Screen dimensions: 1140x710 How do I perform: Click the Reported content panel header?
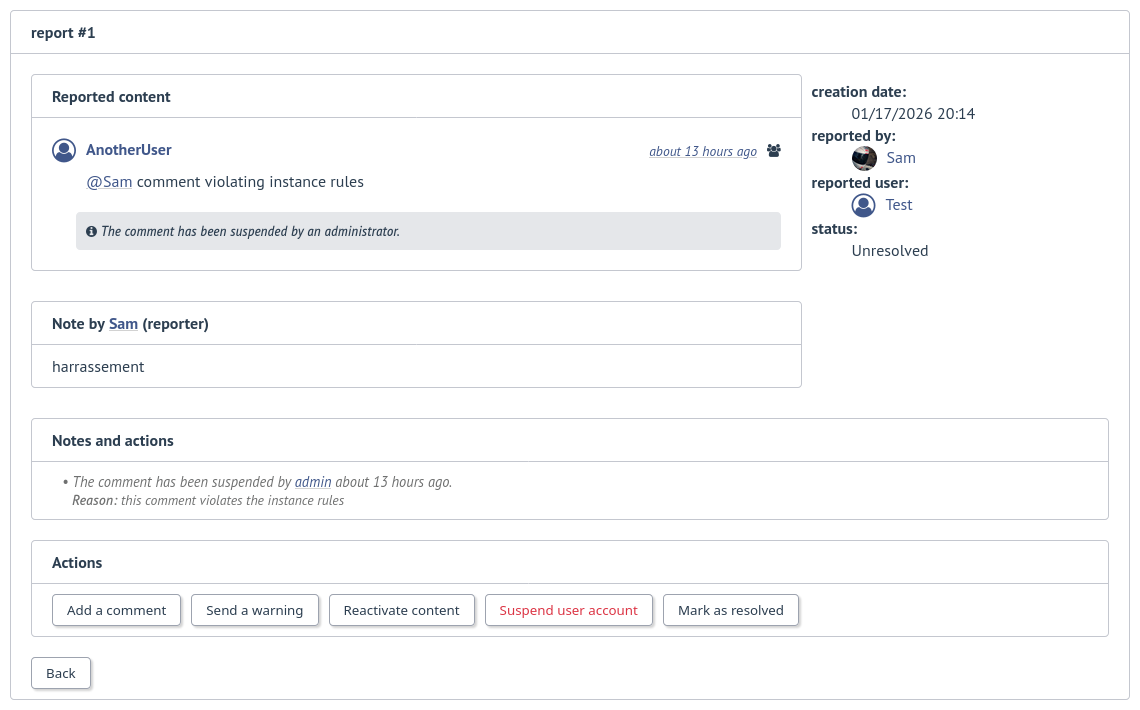(111, 96)
